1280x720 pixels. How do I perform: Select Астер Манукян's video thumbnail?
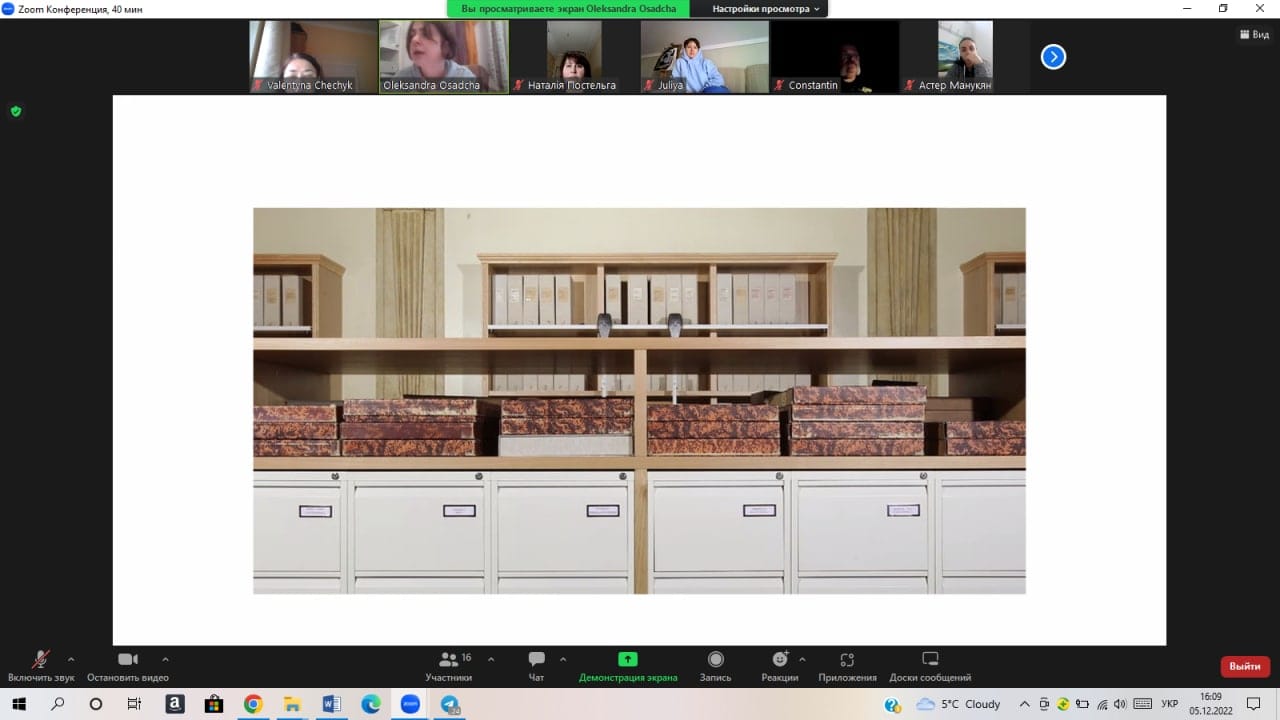coord(965,56)
